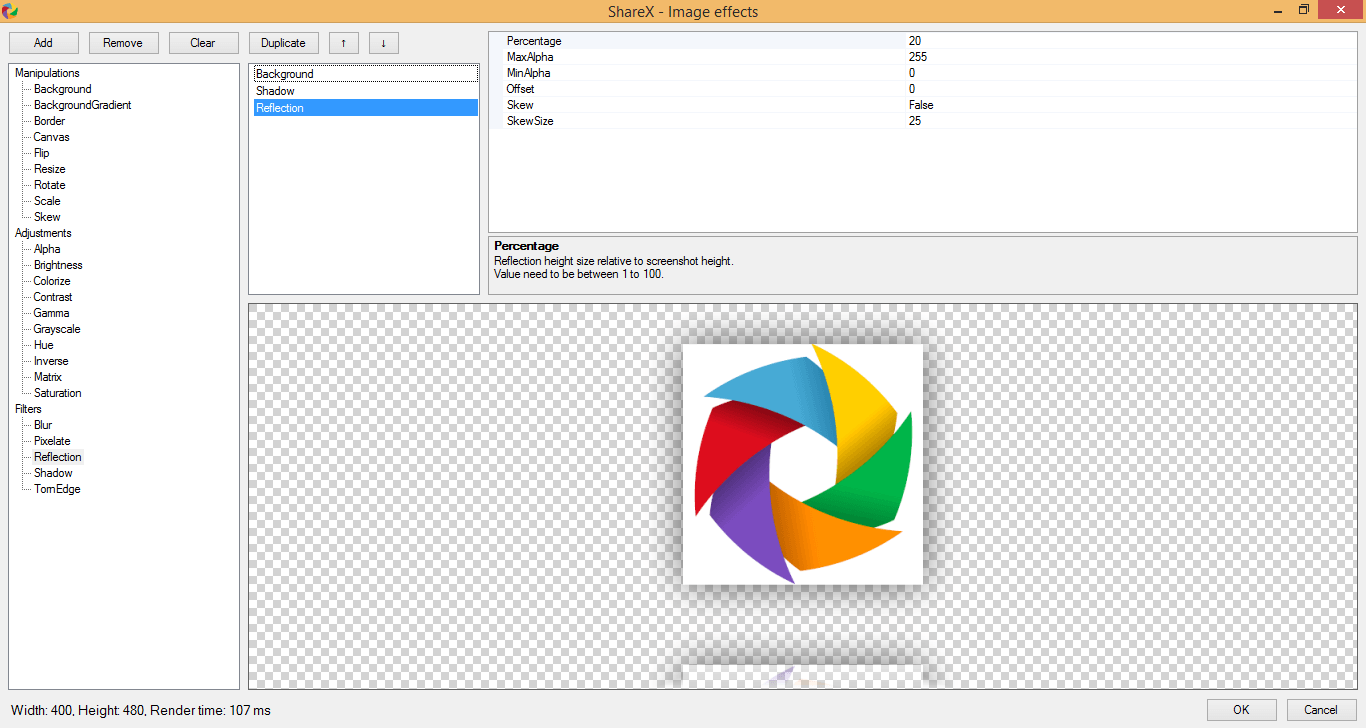Select the Canvas effect in the tree
Screen dimensions: 1366x728
pos(51,137)
